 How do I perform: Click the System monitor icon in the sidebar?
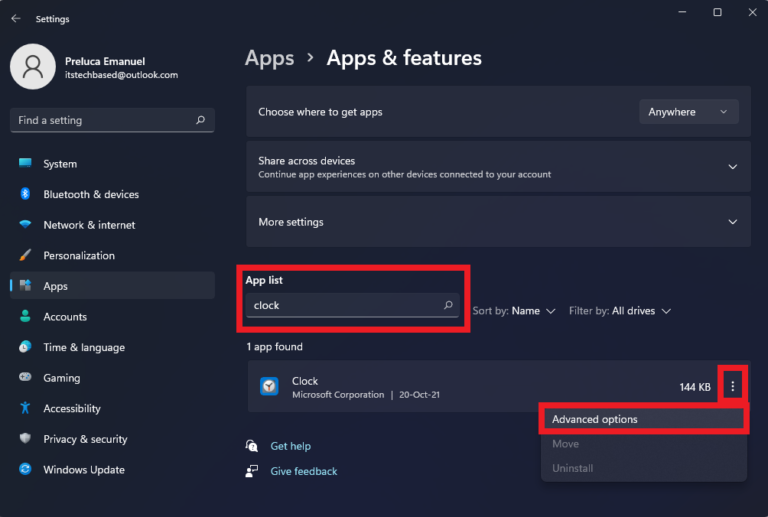coord(25,163)
